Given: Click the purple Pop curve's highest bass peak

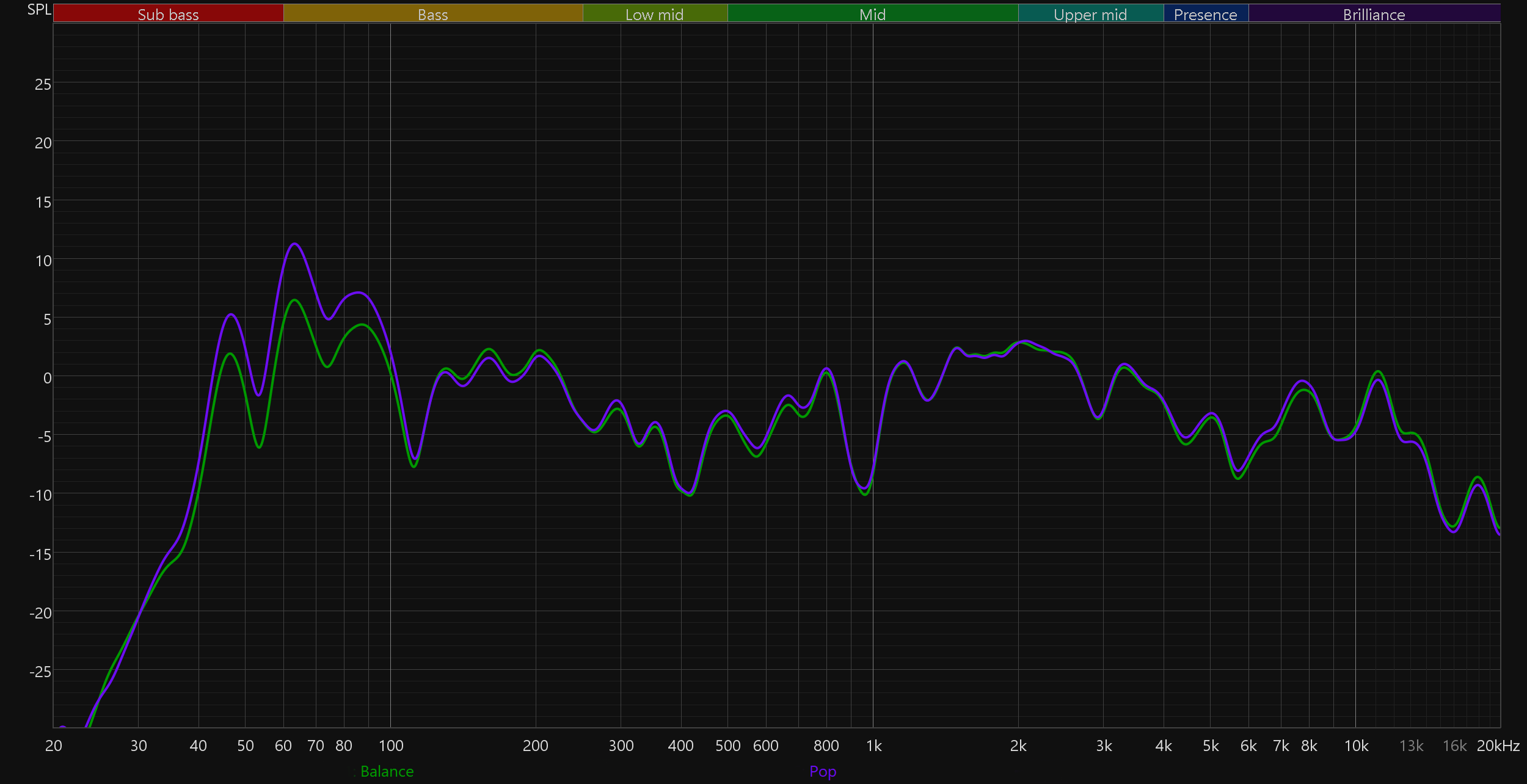Looking at the screenshot, I should click(x=295, y=244).
